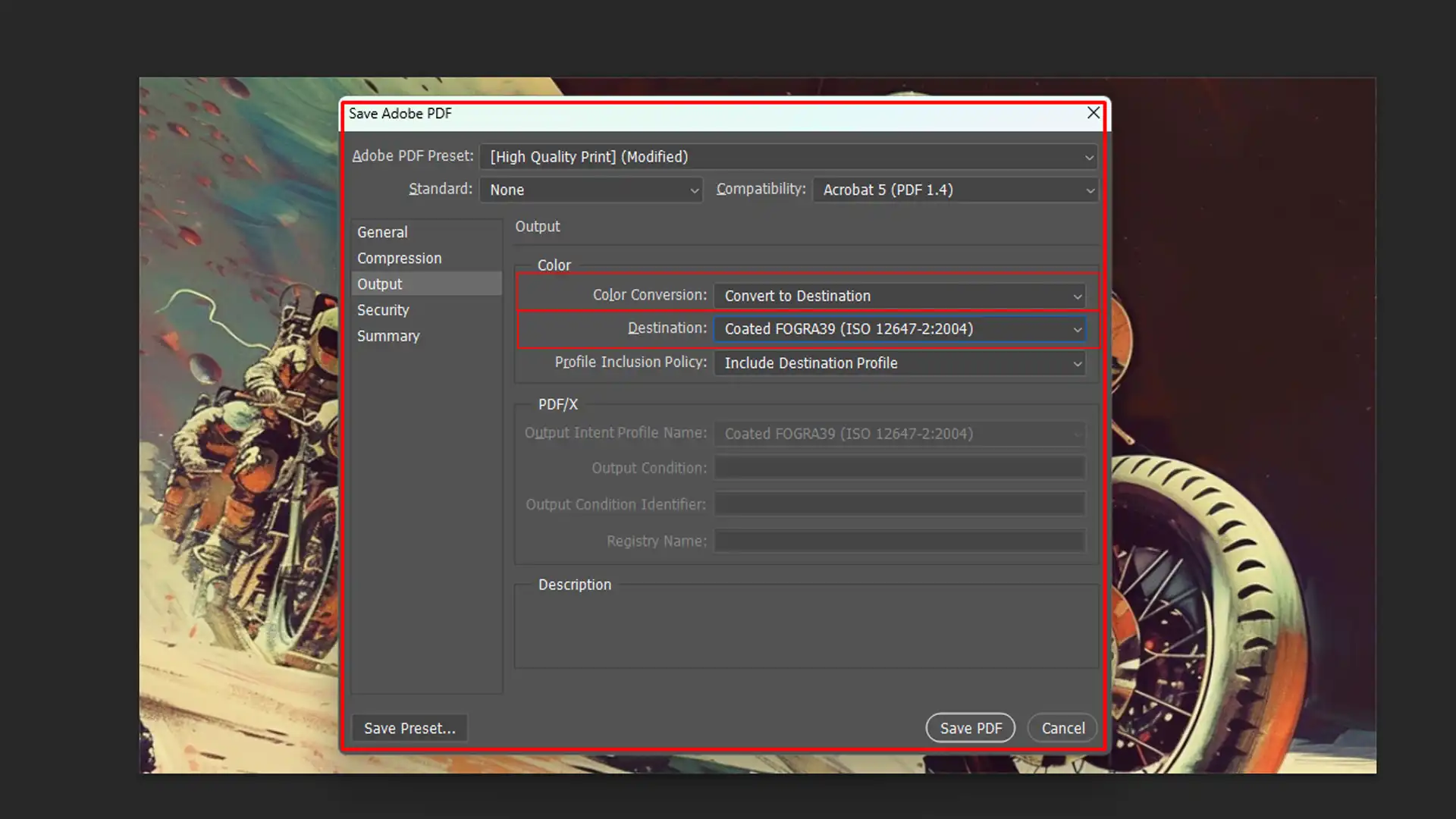Click the Description section expander
The image size is (1456, 819).
pyautogui.click(x=575, y=584)
